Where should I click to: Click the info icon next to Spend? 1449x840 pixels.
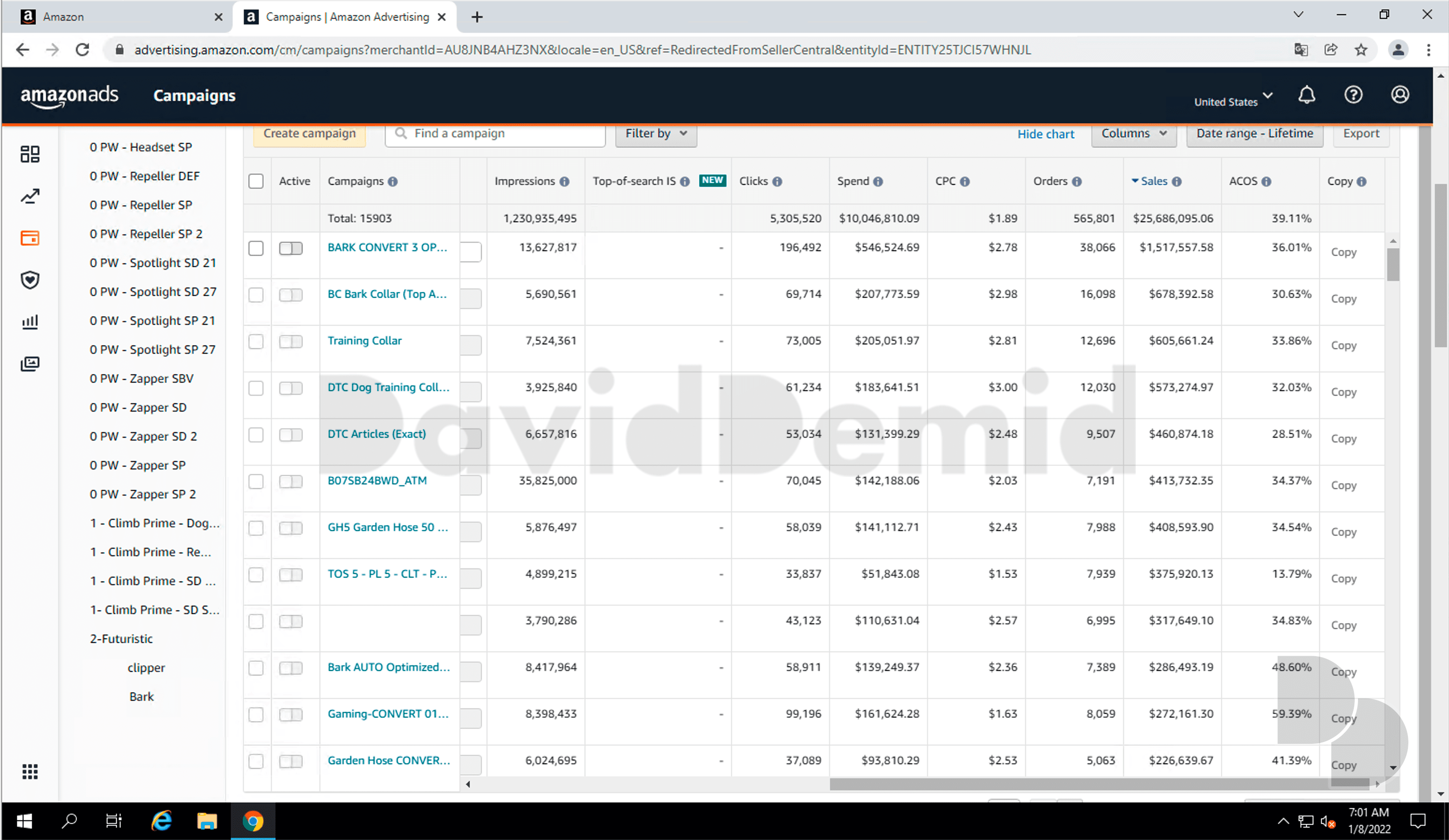point(878,182)
